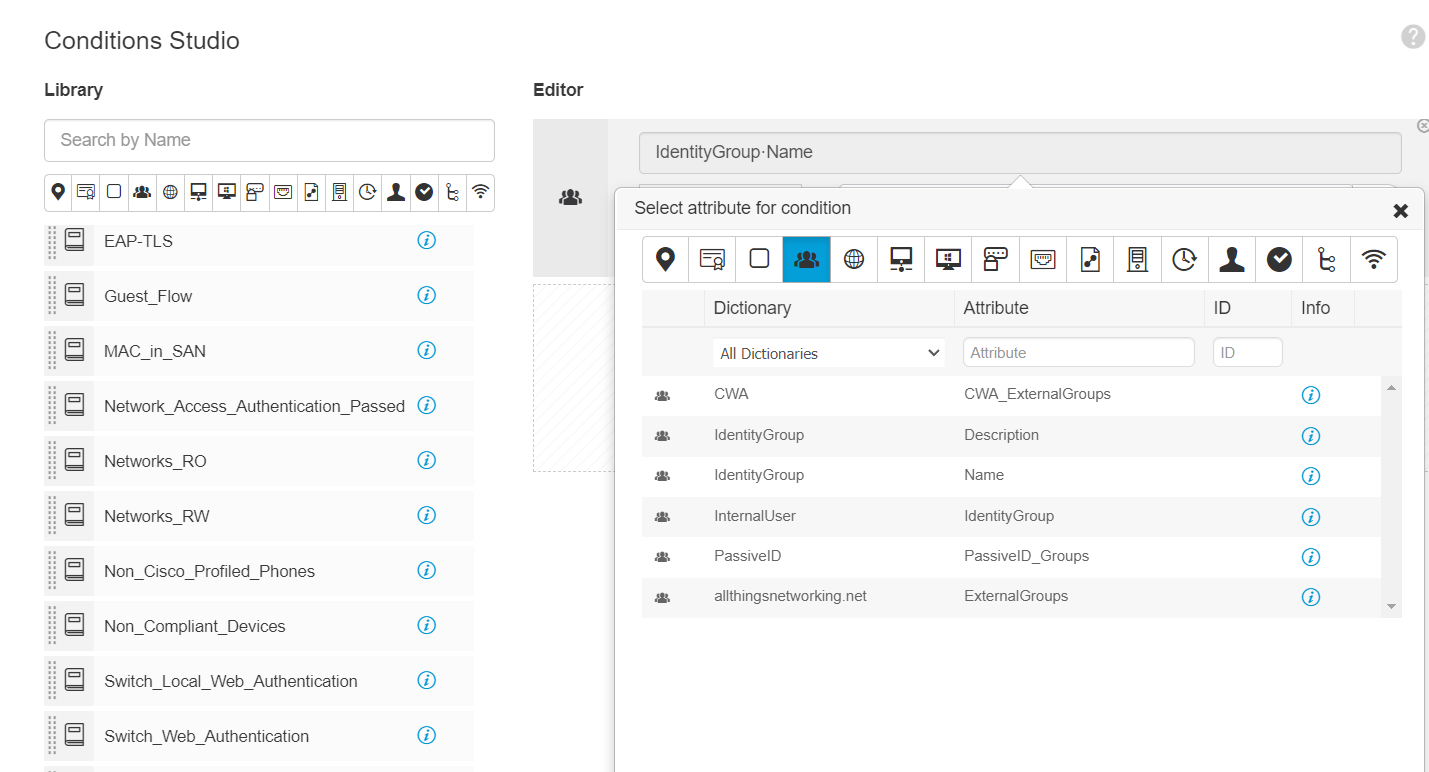This screenshot has height=772, width=1429.
Task: Click the wireless icon in attribute selector toolbar
Action: pyautogui.click(x=1374, y=260)
